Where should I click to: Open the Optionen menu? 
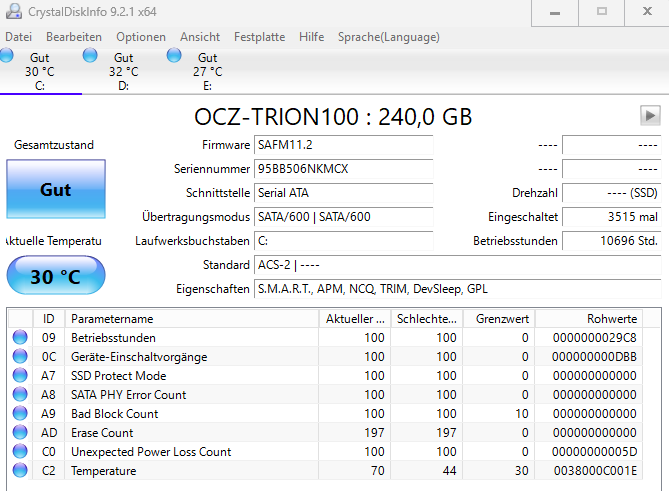[141, 37]
